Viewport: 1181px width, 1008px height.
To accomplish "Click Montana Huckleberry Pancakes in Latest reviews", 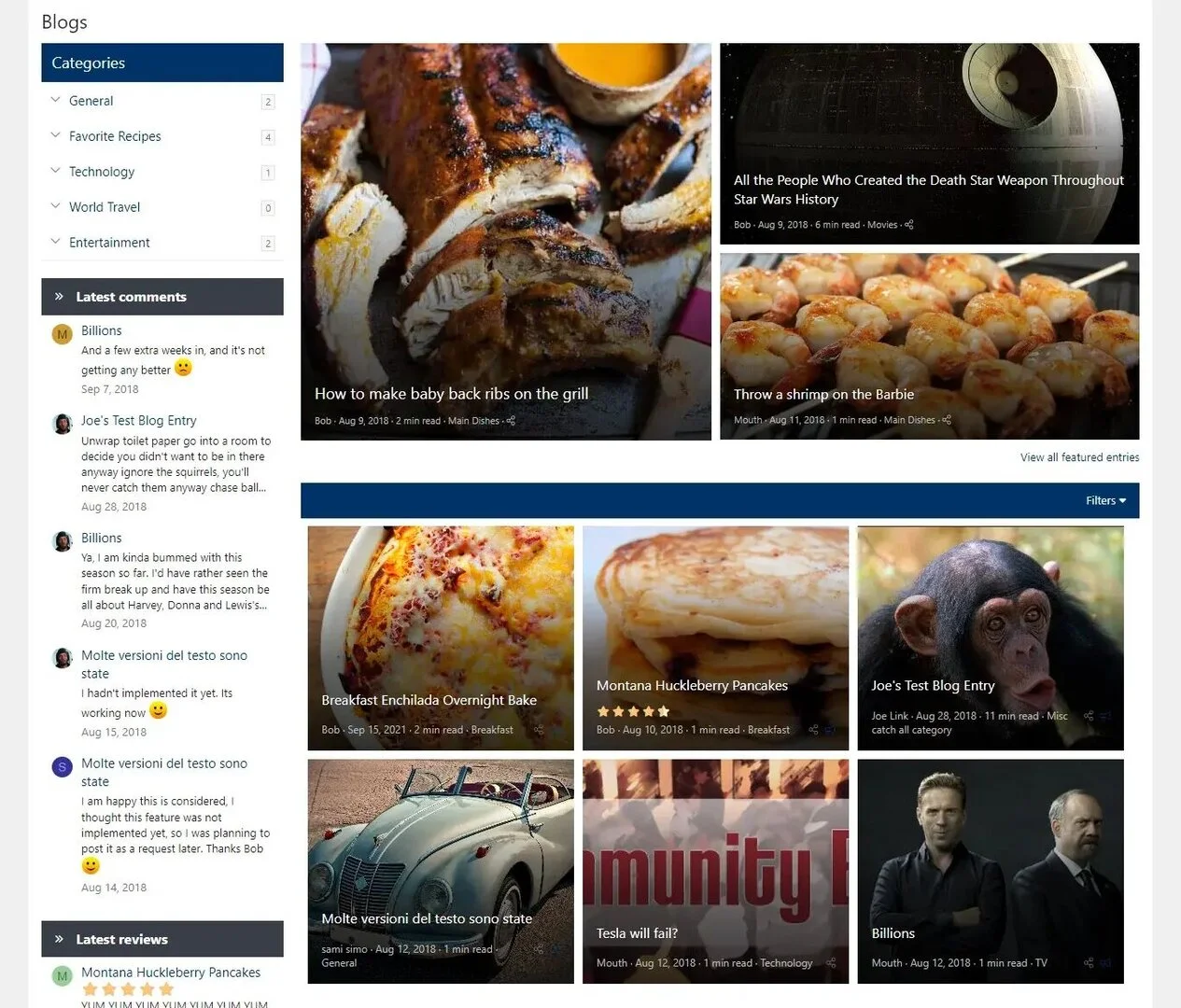I will click(171, 973).
